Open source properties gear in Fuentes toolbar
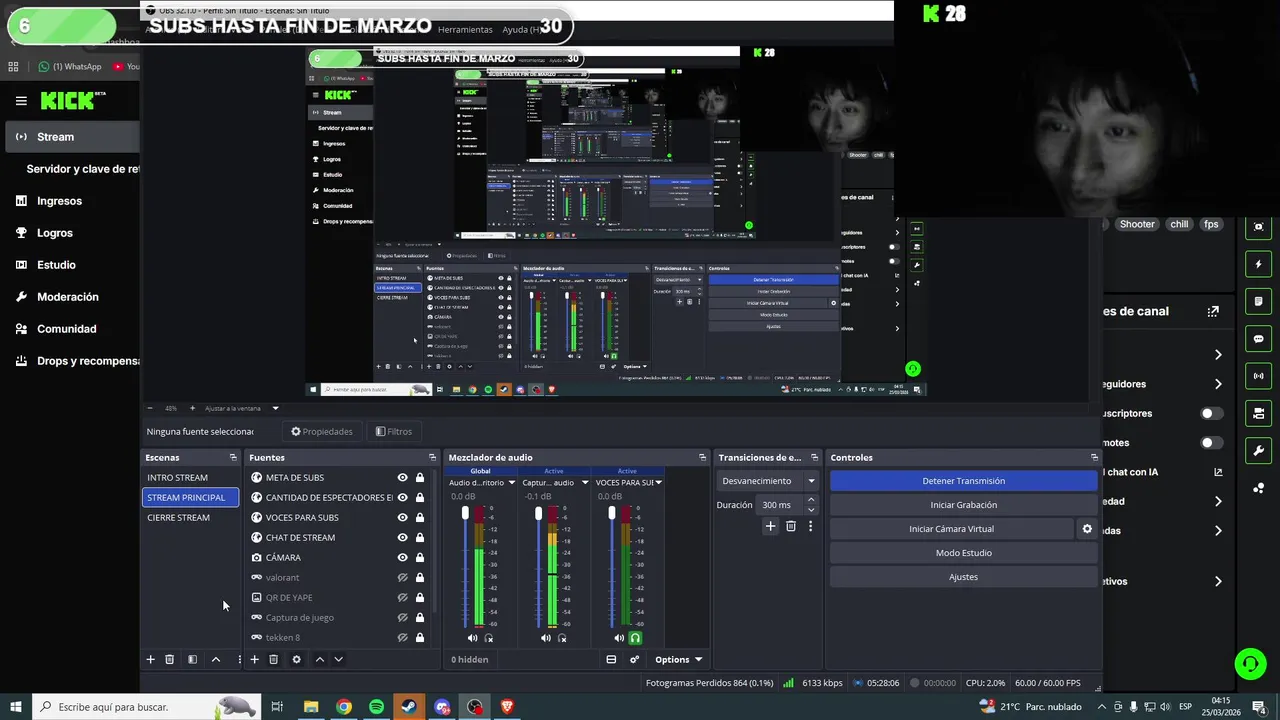Viewport: 1280px width, 720px height. pyautogui.click(x=296, y=659)
